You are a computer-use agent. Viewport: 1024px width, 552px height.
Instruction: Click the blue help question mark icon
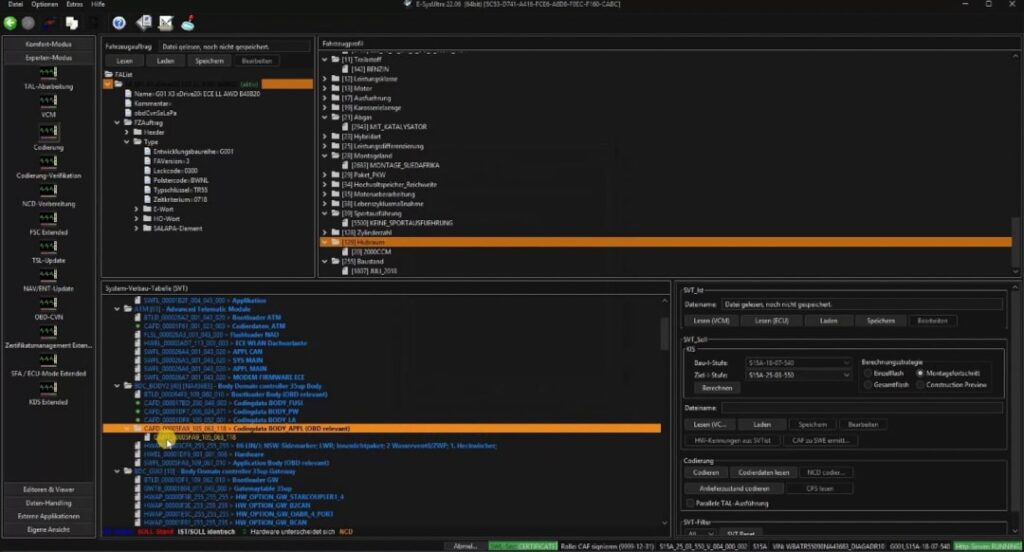(x=118, y=22)
